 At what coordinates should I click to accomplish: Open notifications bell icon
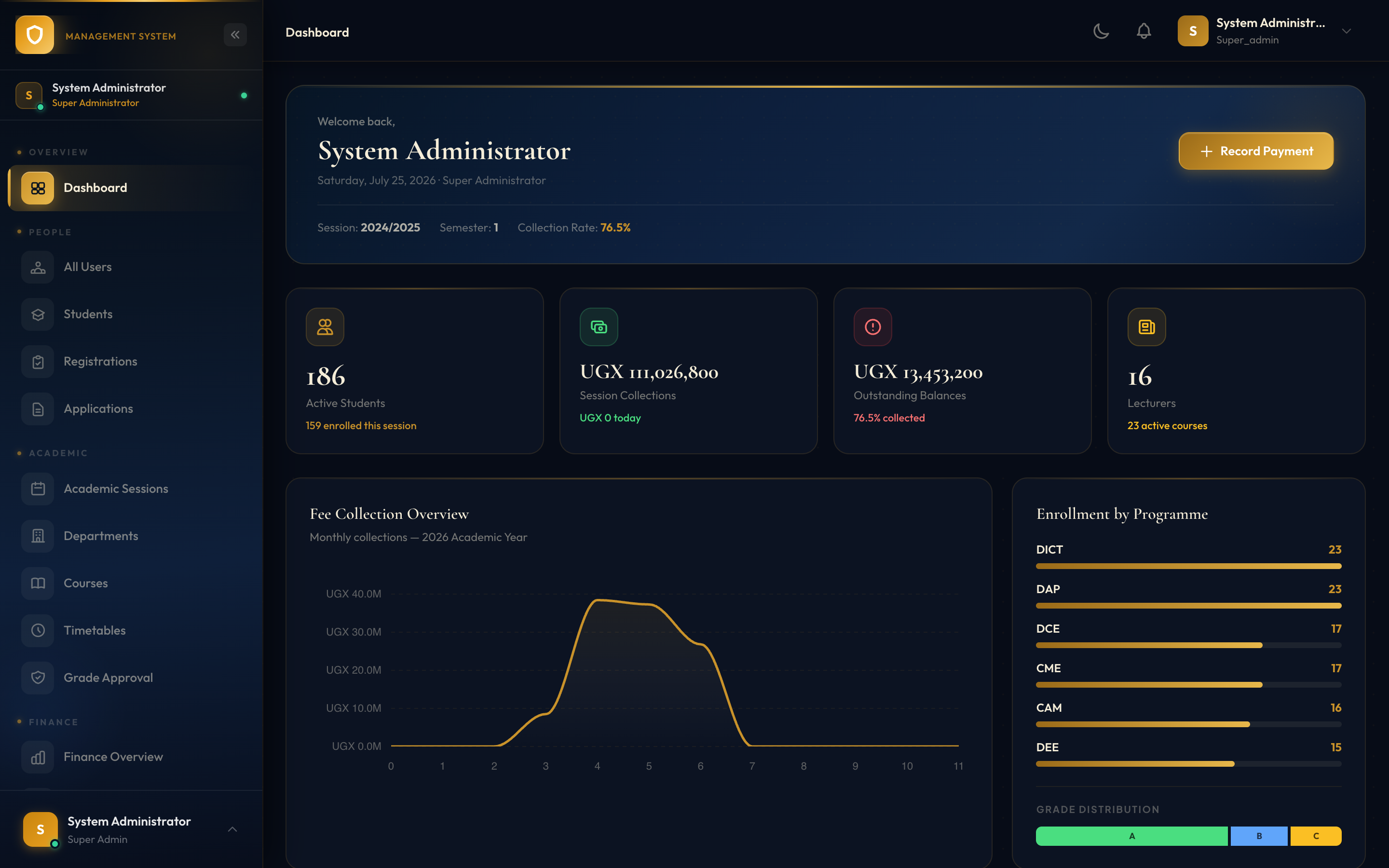1144,31
